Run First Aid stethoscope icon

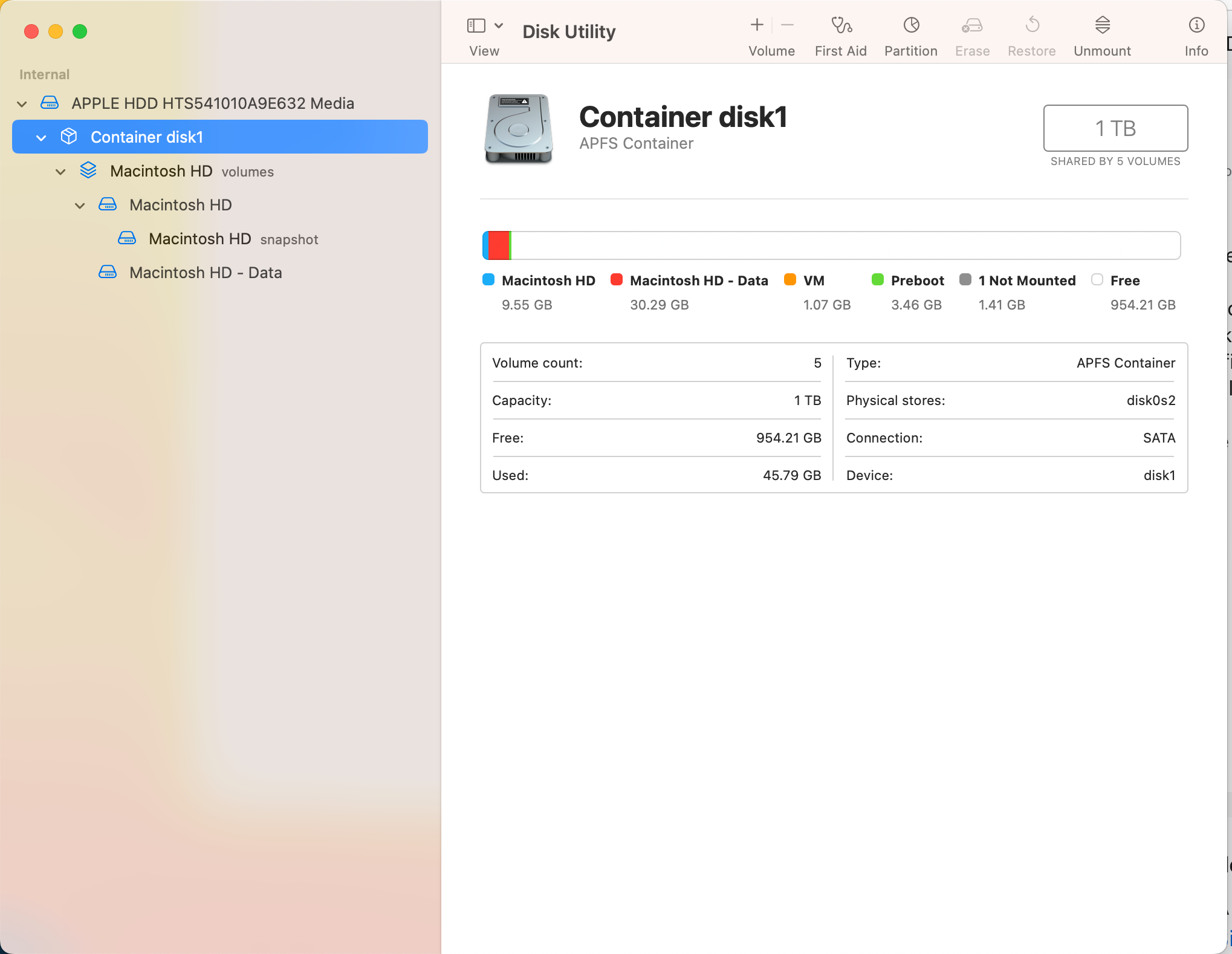[841, 25]
